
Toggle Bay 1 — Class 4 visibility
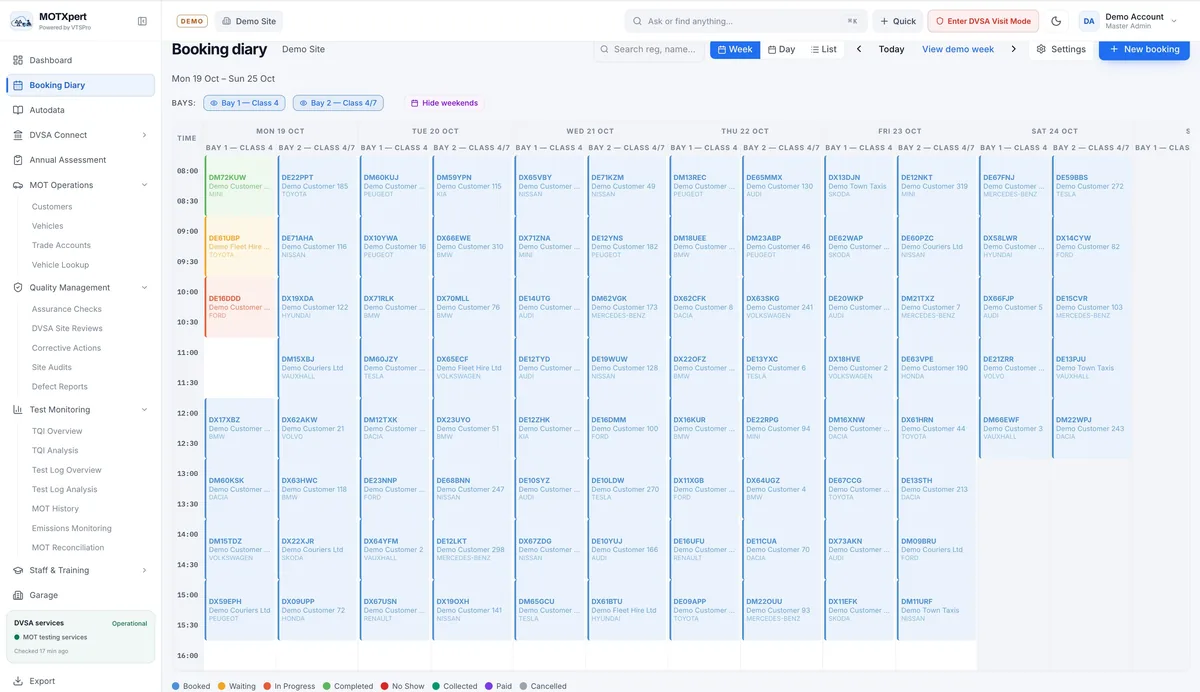[x=244, y=103]
